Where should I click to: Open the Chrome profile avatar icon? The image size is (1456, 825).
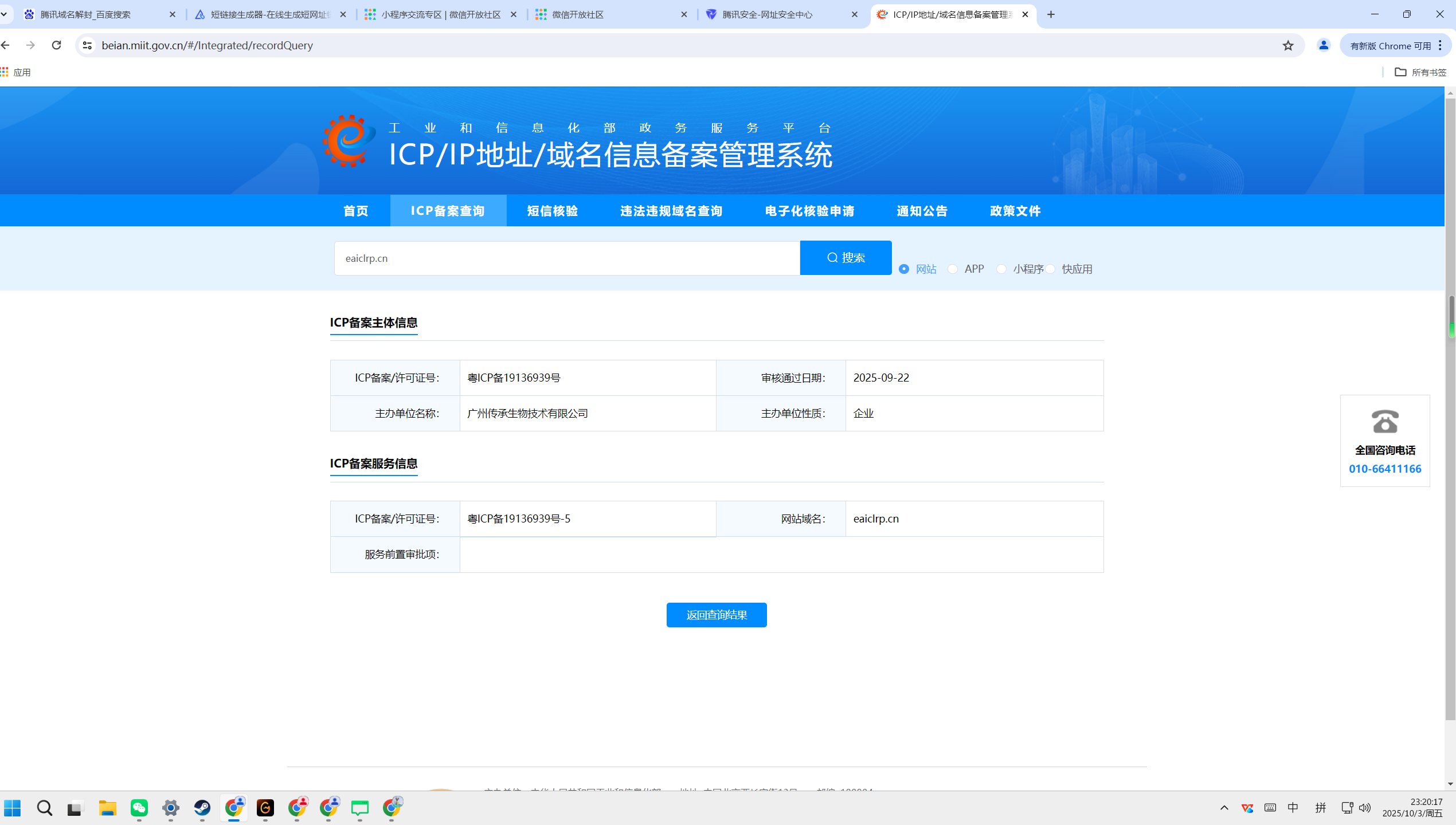[x=1324, y=45]
